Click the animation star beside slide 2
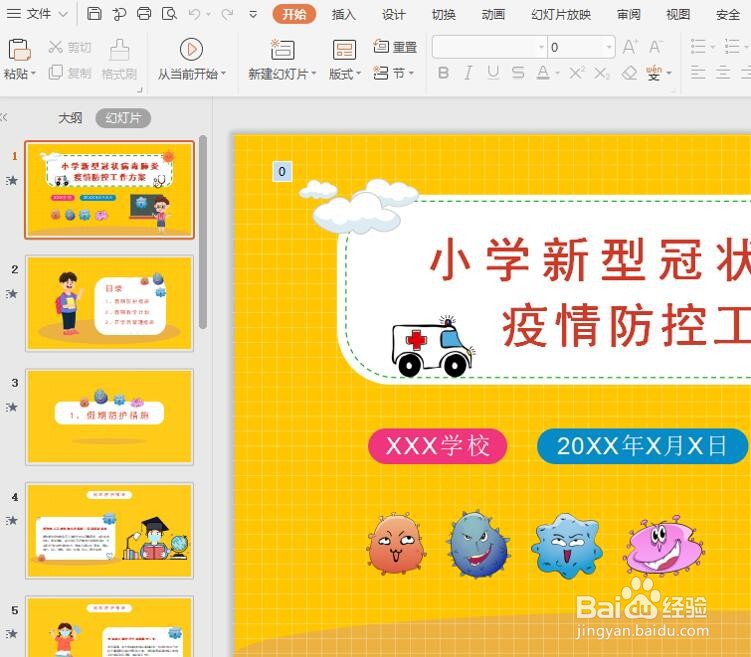 click(x=12, y=294)
